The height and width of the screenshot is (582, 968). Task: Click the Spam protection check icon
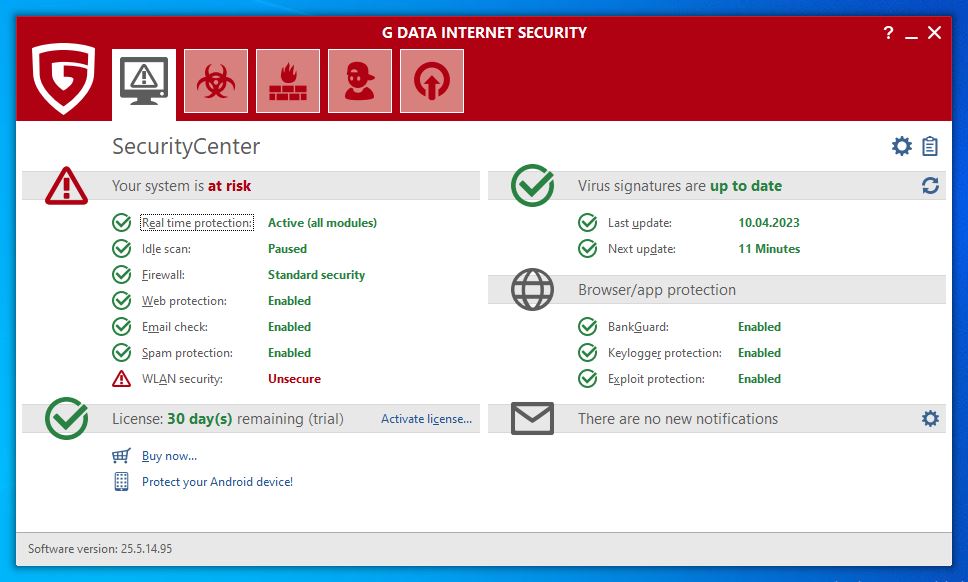[121, 352]
